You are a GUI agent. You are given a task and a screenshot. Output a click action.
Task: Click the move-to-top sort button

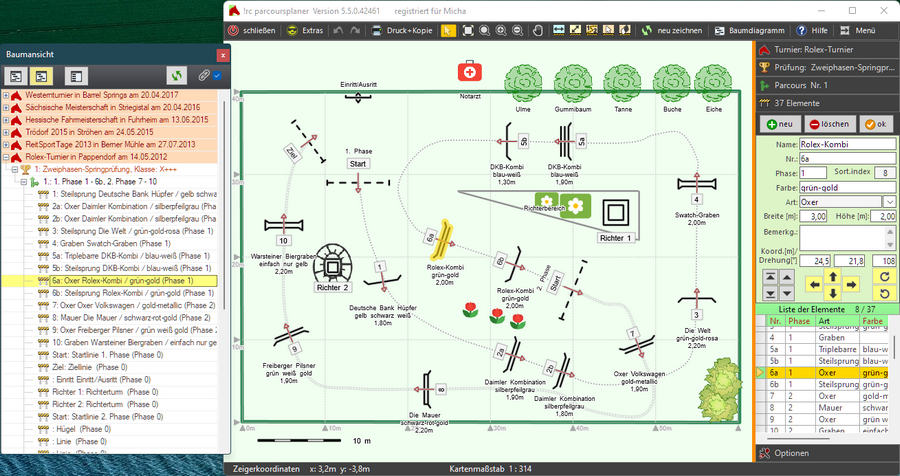[770, 277]
